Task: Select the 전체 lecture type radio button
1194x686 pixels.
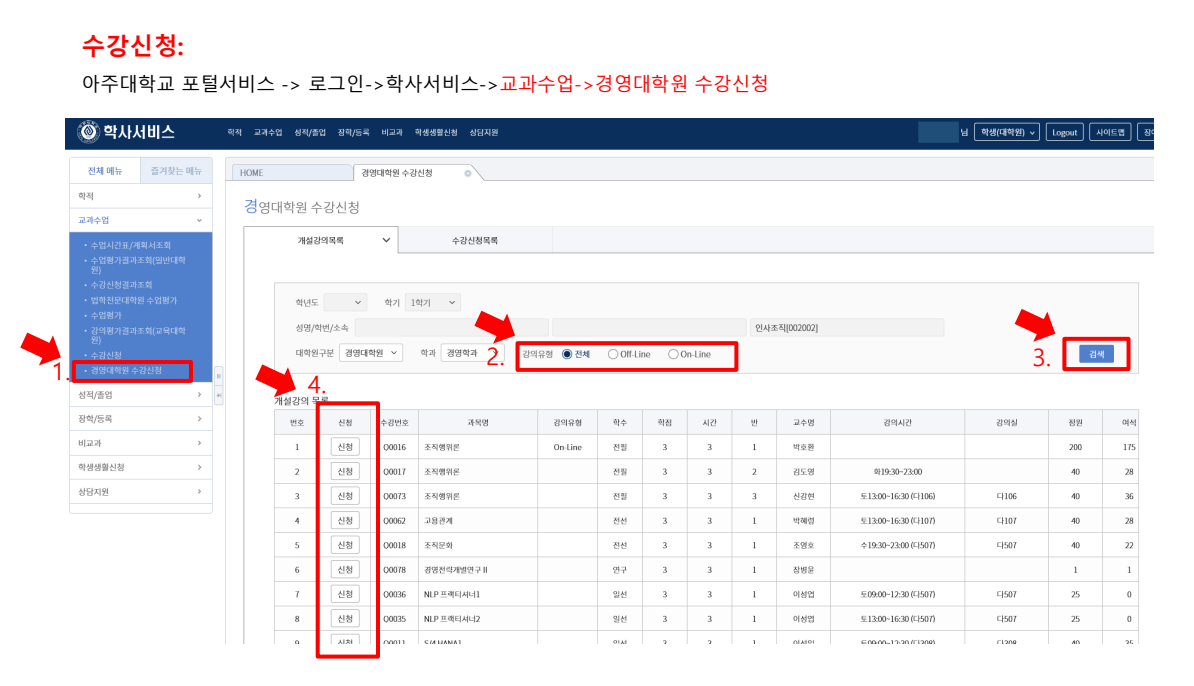Action: tap(567, 354)
